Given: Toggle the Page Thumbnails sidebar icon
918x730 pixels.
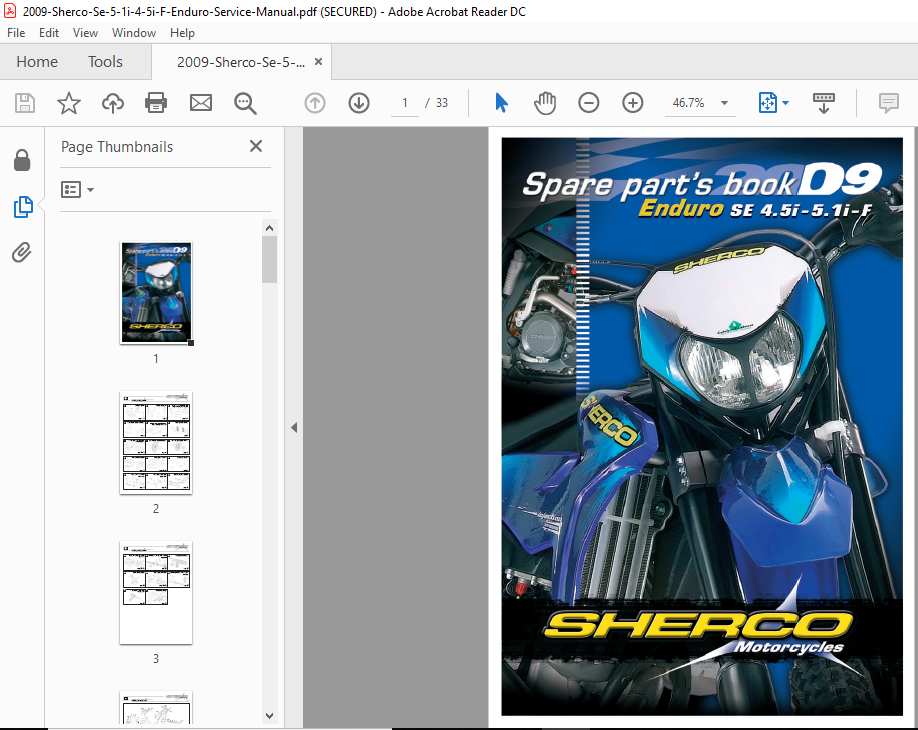Looking at the screenshot, I should pos(23,207).
